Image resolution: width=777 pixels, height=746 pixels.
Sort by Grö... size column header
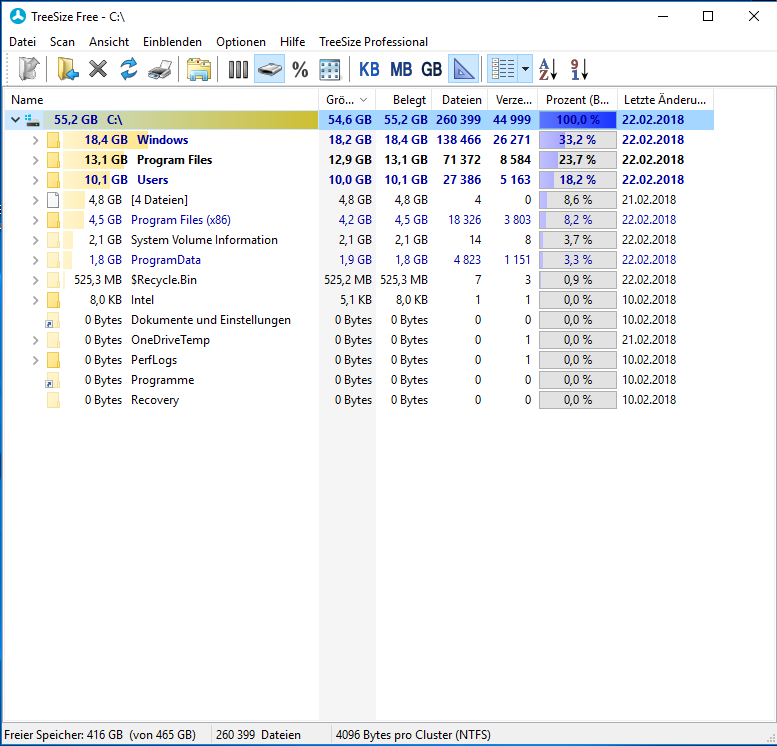(347, 100)
